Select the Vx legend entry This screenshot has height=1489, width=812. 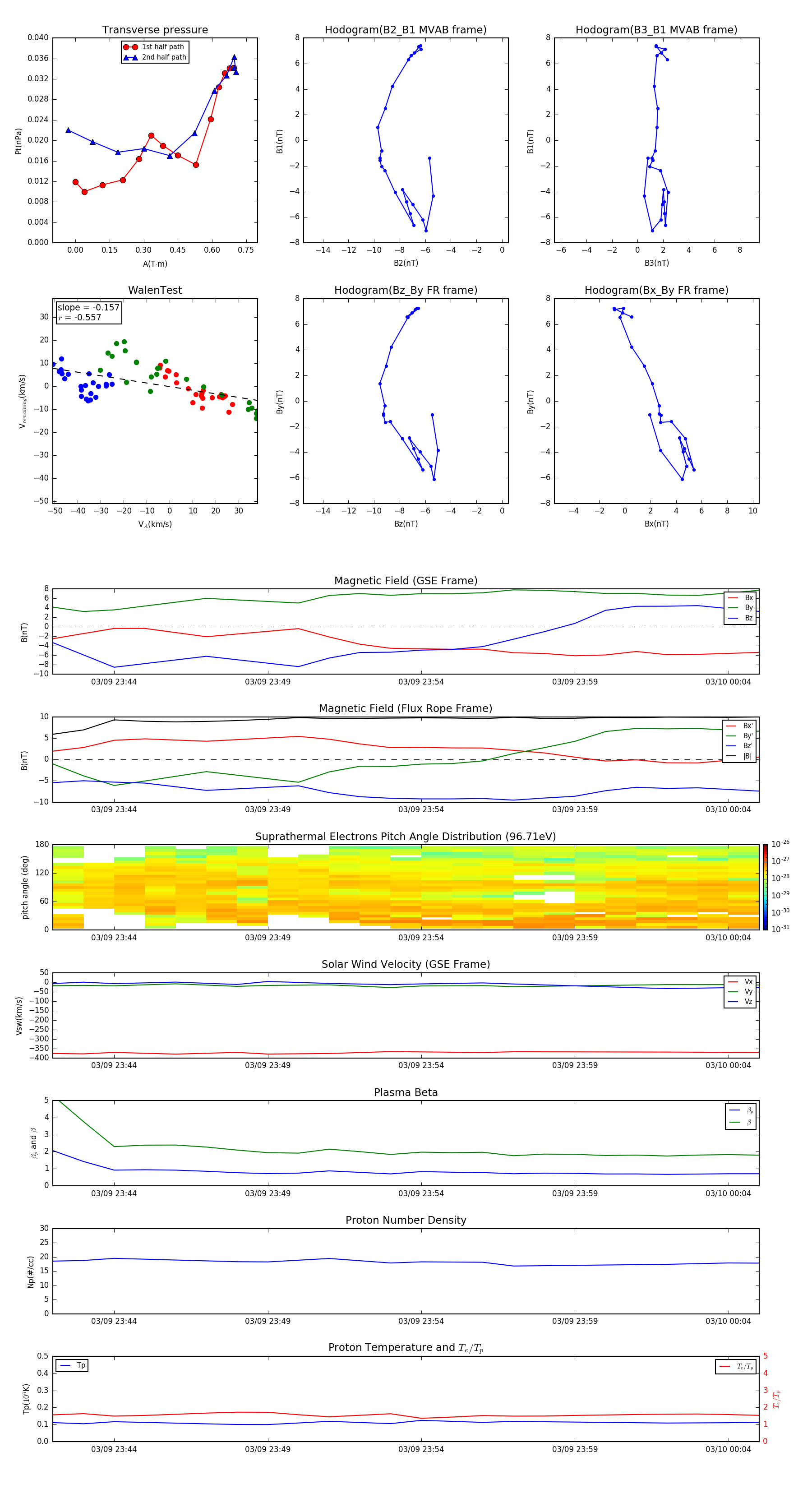[x=740, y=981]
